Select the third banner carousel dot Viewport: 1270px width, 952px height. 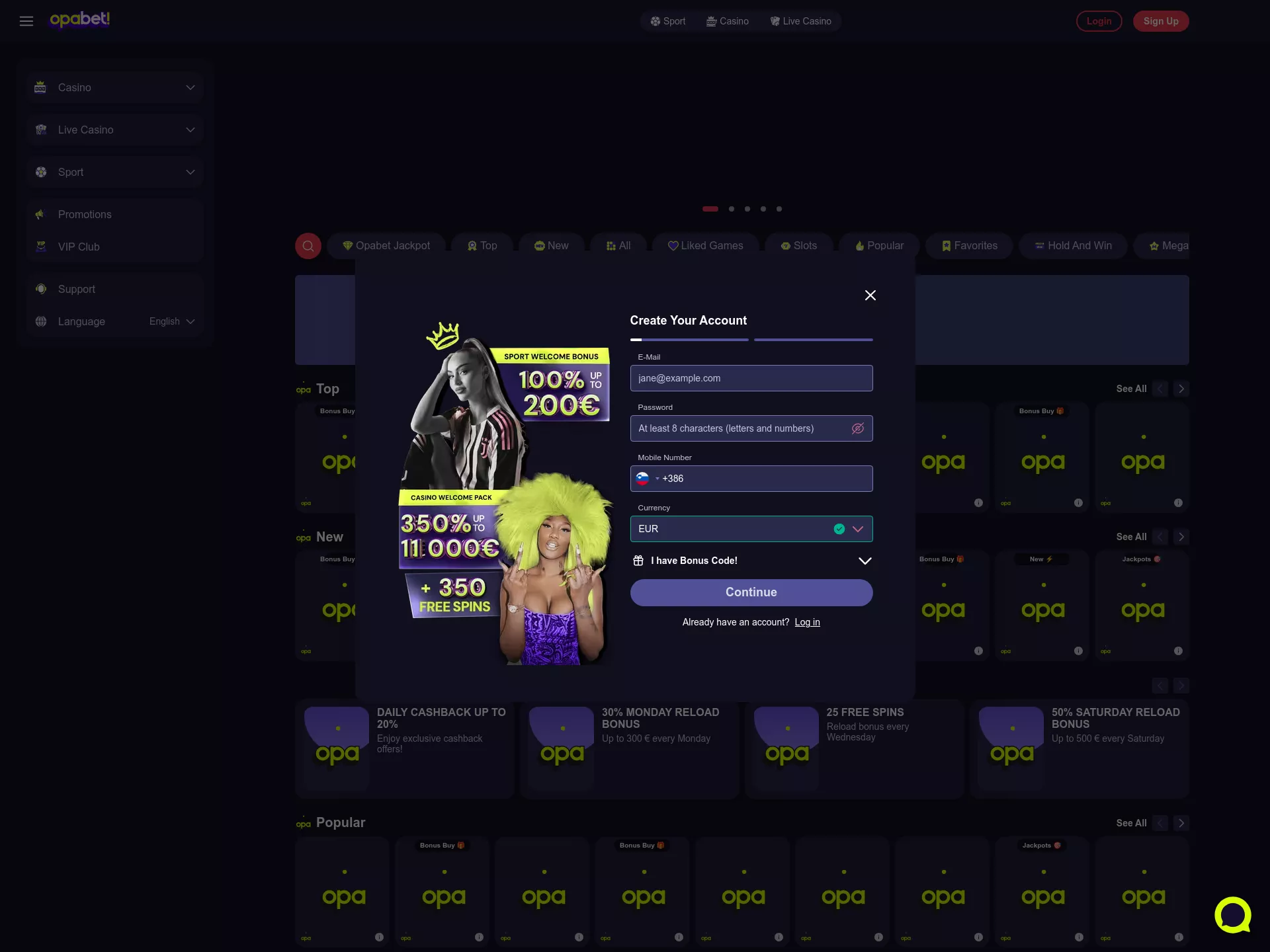point(747,209)
